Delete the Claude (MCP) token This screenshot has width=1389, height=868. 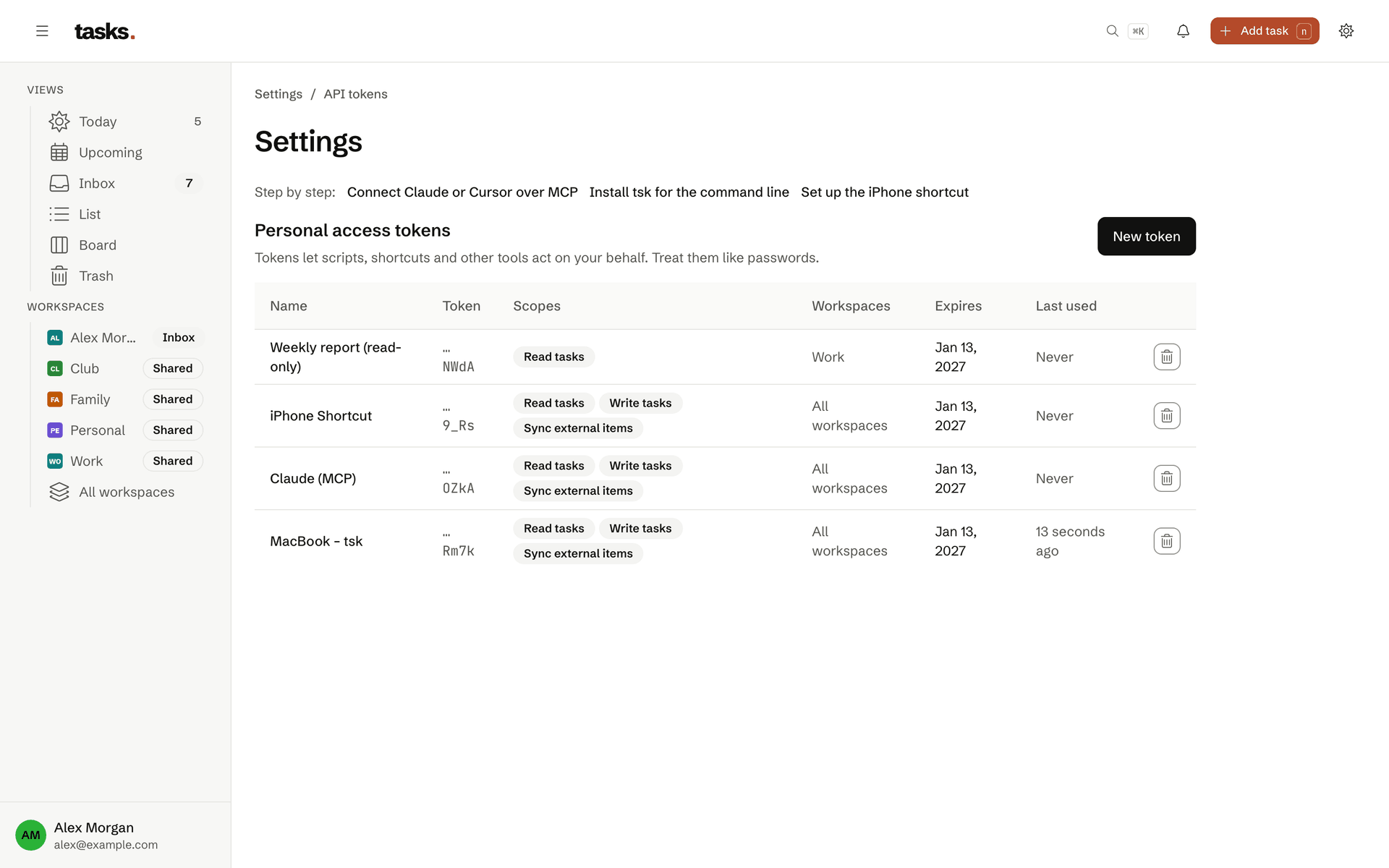[x=1166, y=478]
